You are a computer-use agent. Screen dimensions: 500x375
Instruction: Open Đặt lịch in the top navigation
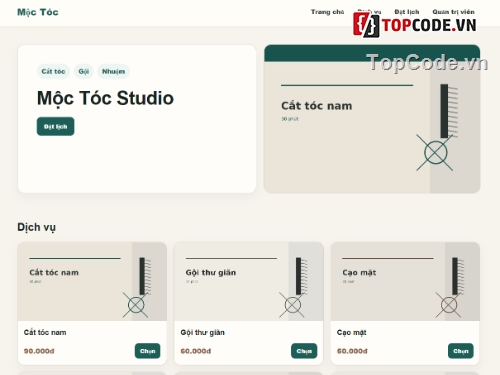(x=407, y=12)
